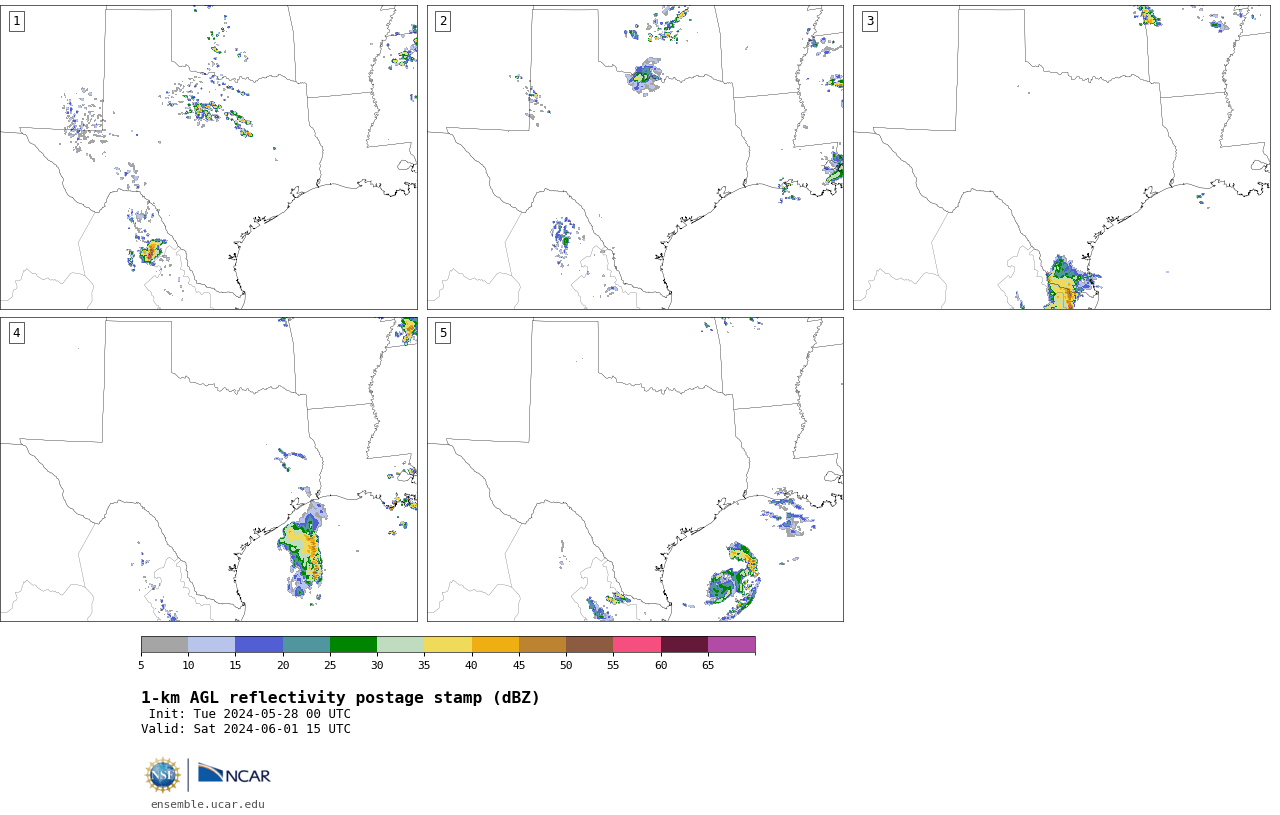The width and height of the screenshot is (1280, 815).
Task: Click the purple 65+ dBZ swatch
Action: point(732,644)
